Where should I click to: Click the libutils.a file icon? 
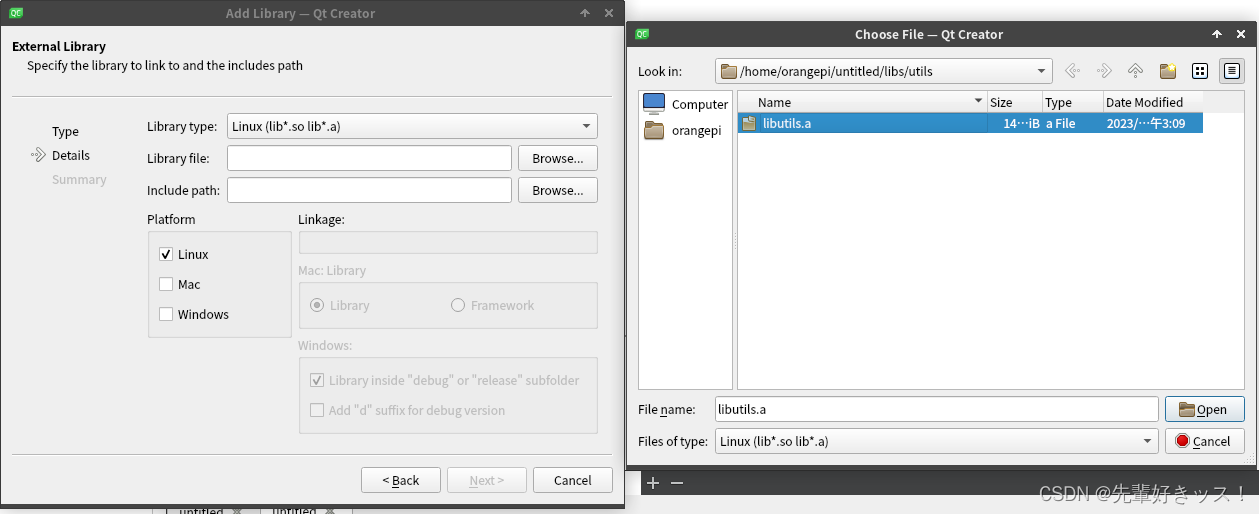[x=749, y=123]
